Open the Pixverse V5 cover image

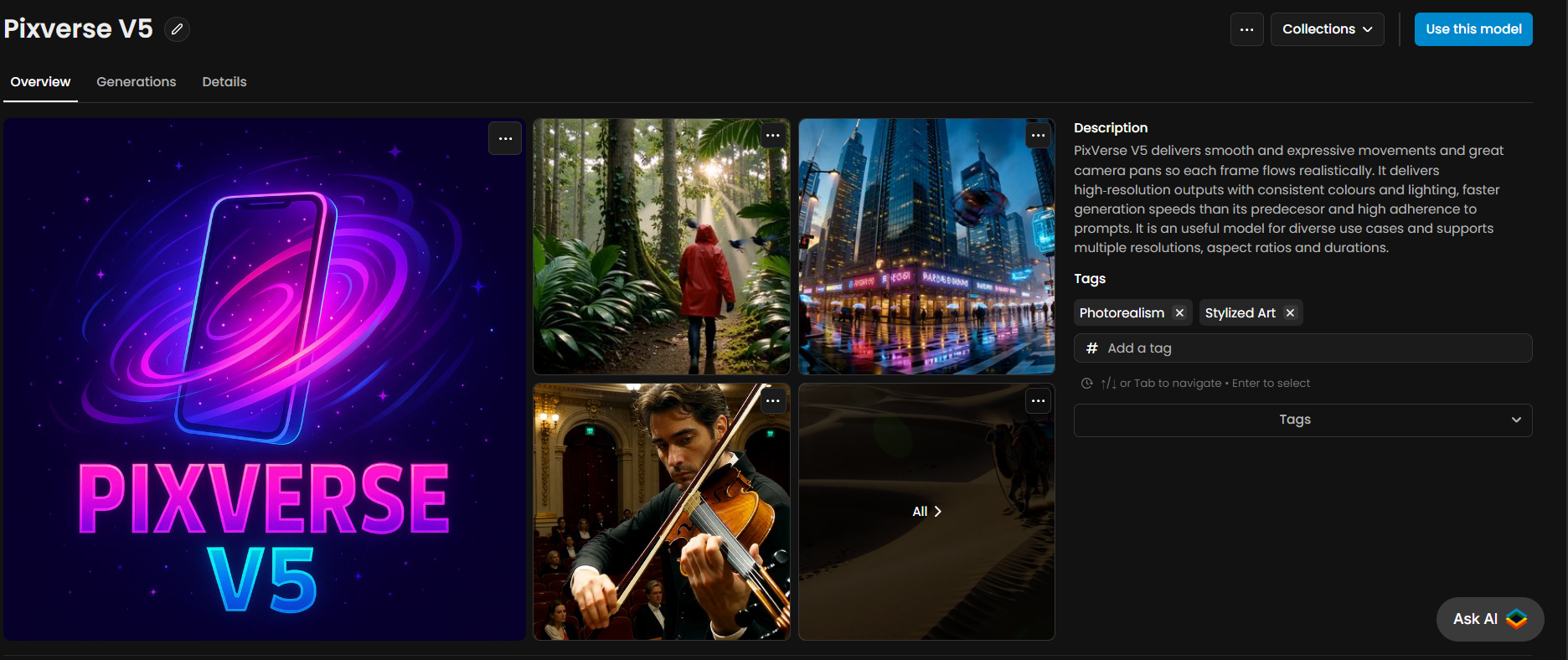(265, 379)
